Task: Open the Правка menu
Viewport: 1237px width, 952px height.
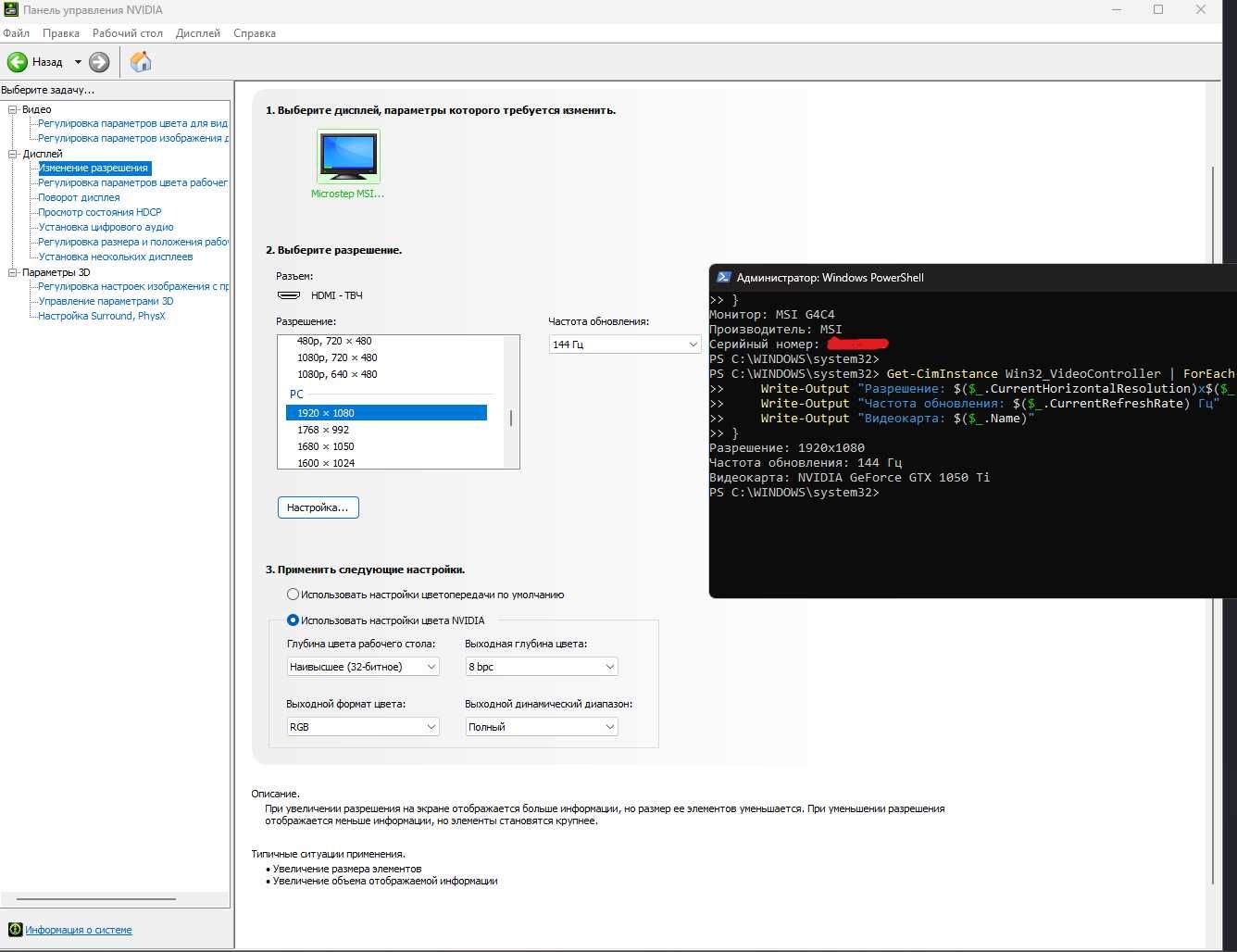Action: click(61, 33)
